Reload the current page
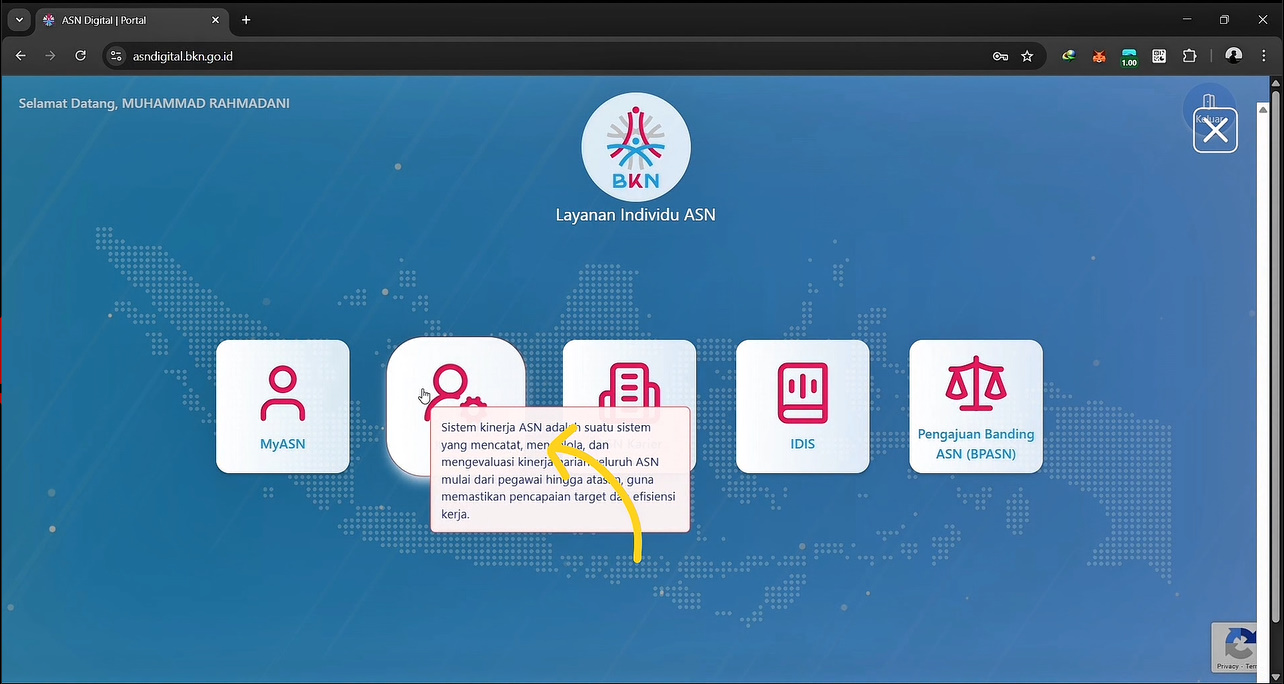 (81, 57)
